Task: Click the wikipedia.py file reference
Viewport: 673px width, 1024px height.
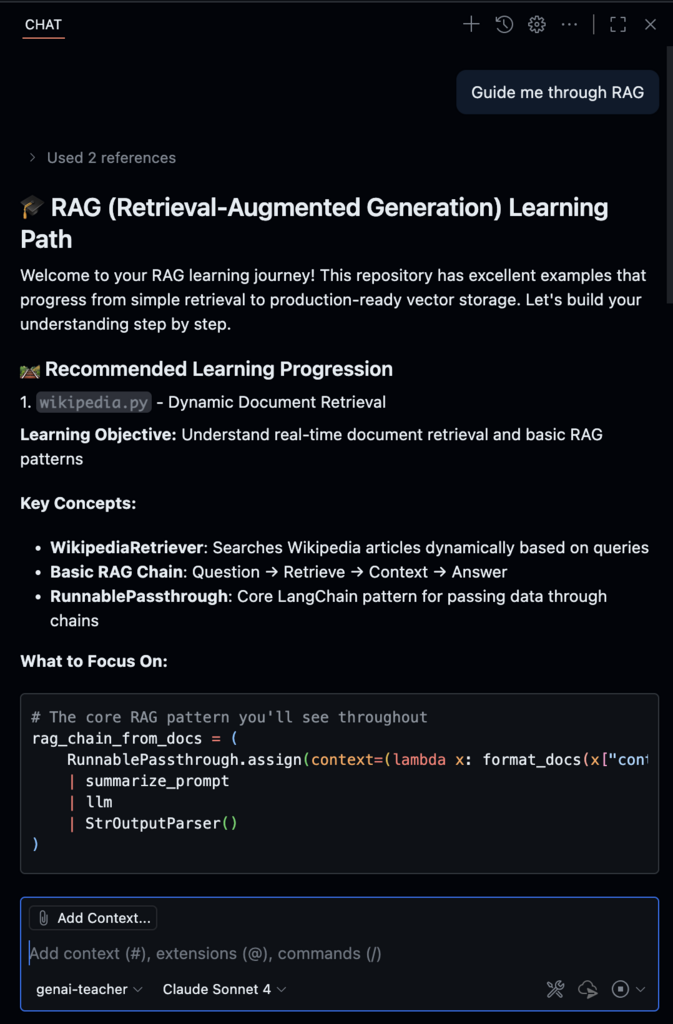Action: click(94, 402)
